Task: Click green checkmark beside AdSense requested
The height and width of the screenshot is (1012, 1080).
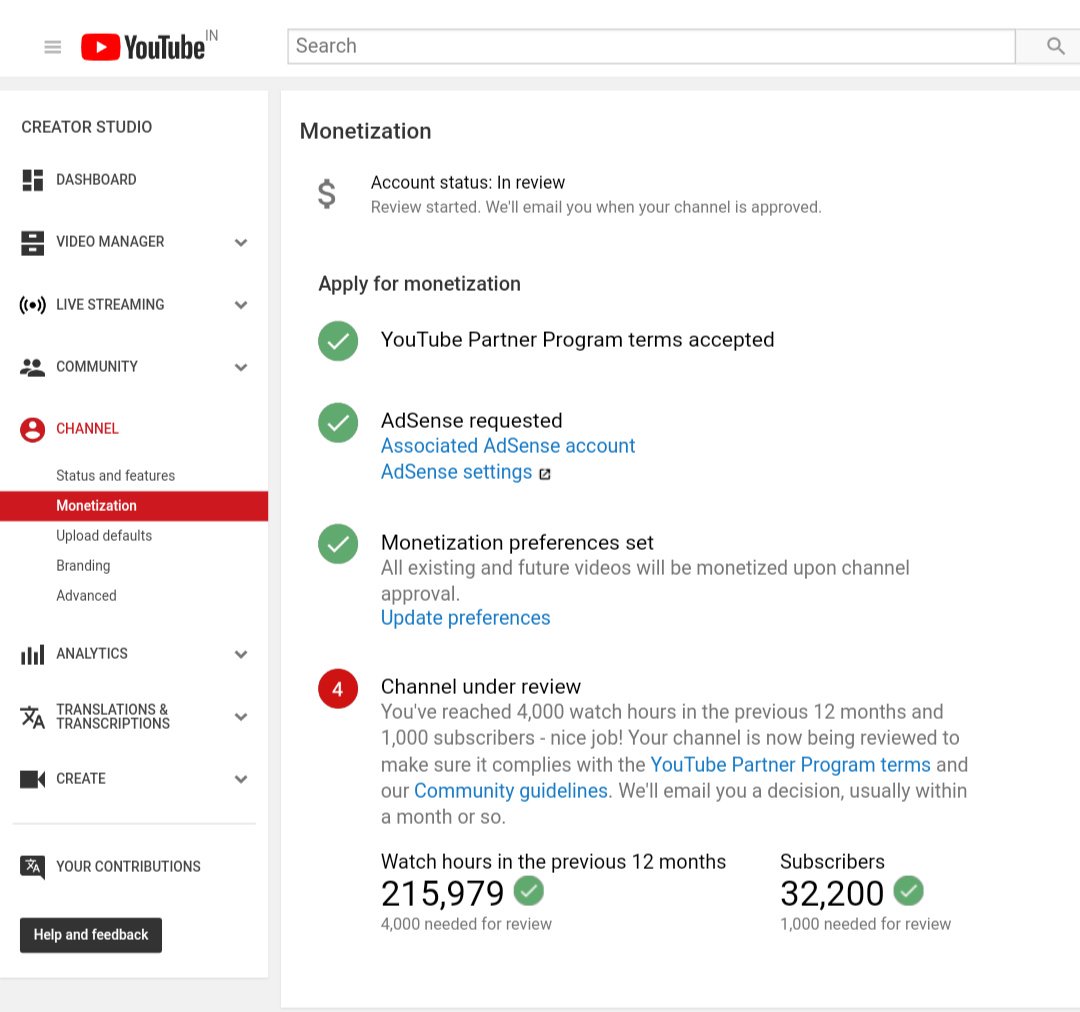Action: [x=338, y=422]
